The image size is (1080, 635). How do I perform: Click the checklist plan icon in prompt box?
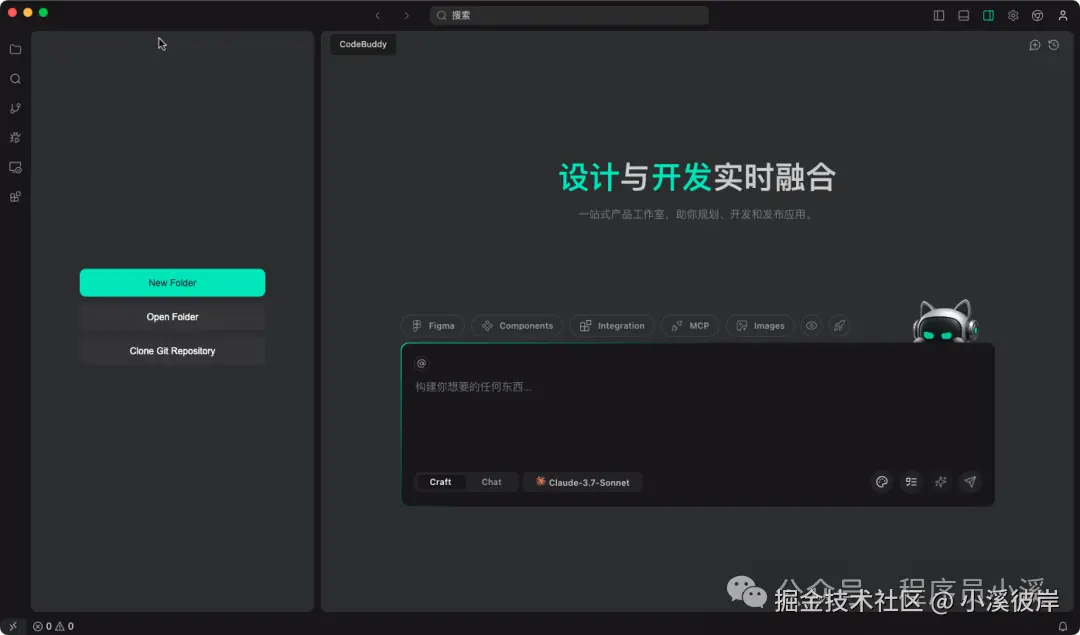tap(911, 481)
